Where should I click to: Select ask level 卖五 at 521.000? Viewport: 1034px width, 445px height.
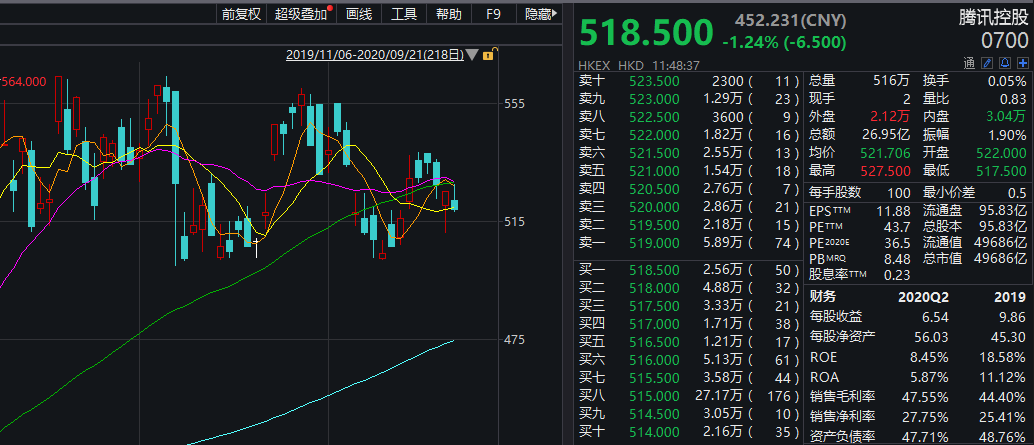point(688,171)
